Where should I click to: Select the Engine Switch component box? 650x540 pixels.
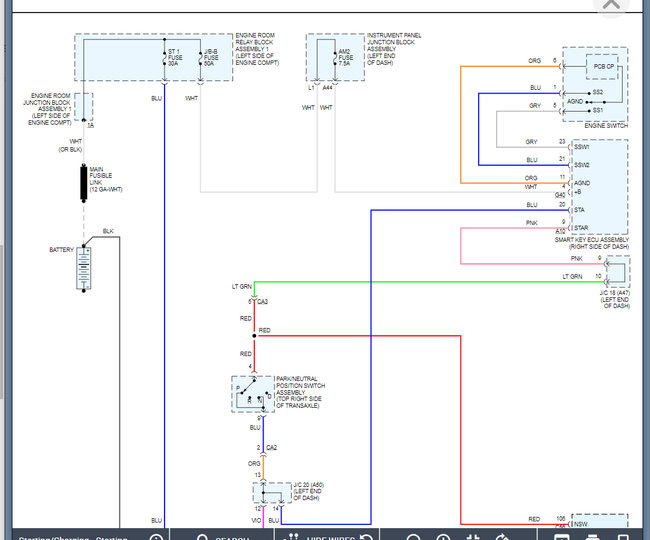coord(596,84)
